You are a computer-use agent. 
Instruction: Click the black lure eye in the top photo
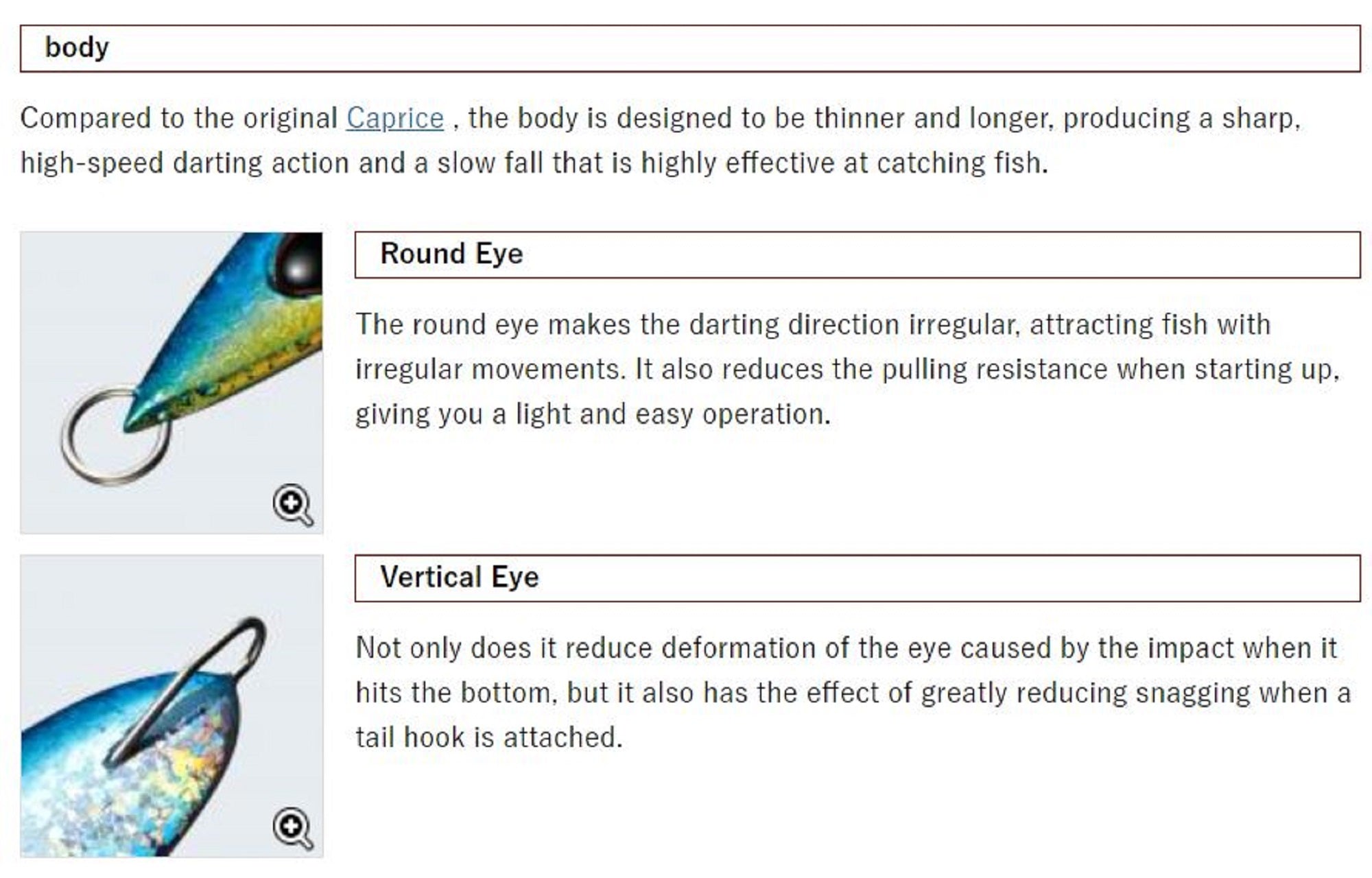click(298, 264)
